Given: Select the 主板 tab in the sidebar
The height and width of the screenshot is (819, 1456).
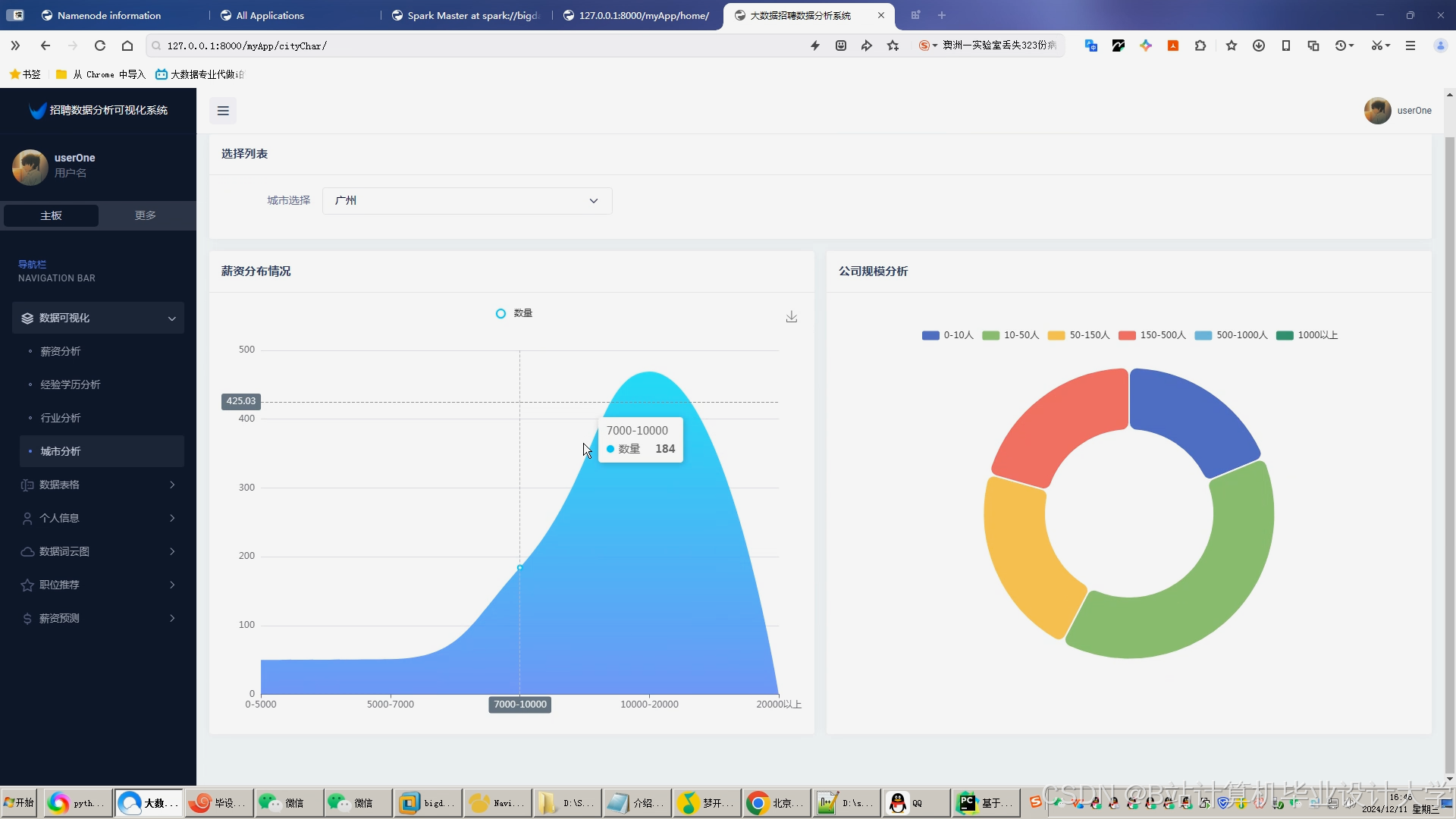Looking at the screenshot, I should (50, 215).
